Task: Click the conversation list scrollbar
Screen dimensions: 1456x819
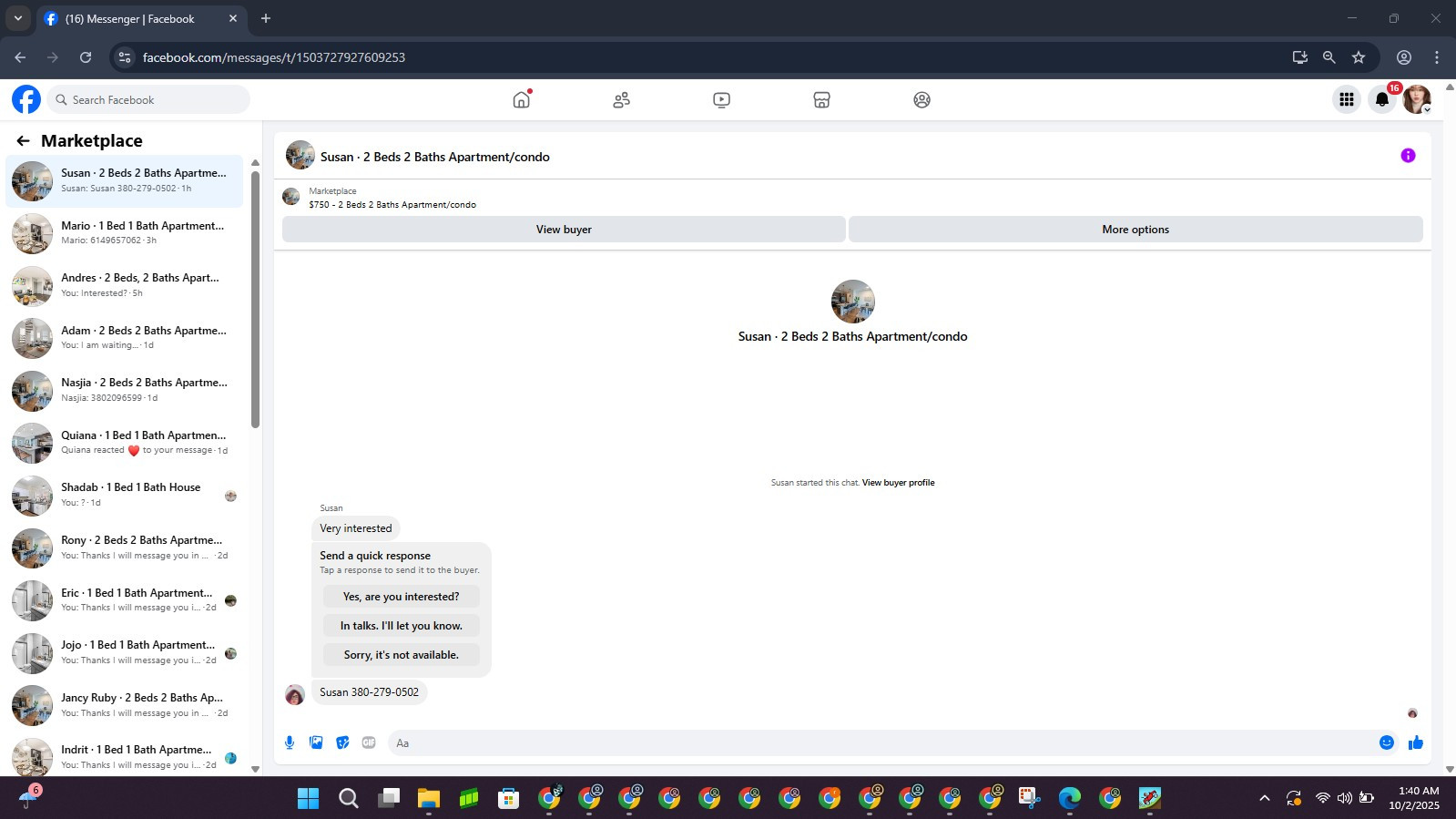Action: pyautogui.click(x=255, y=299)
